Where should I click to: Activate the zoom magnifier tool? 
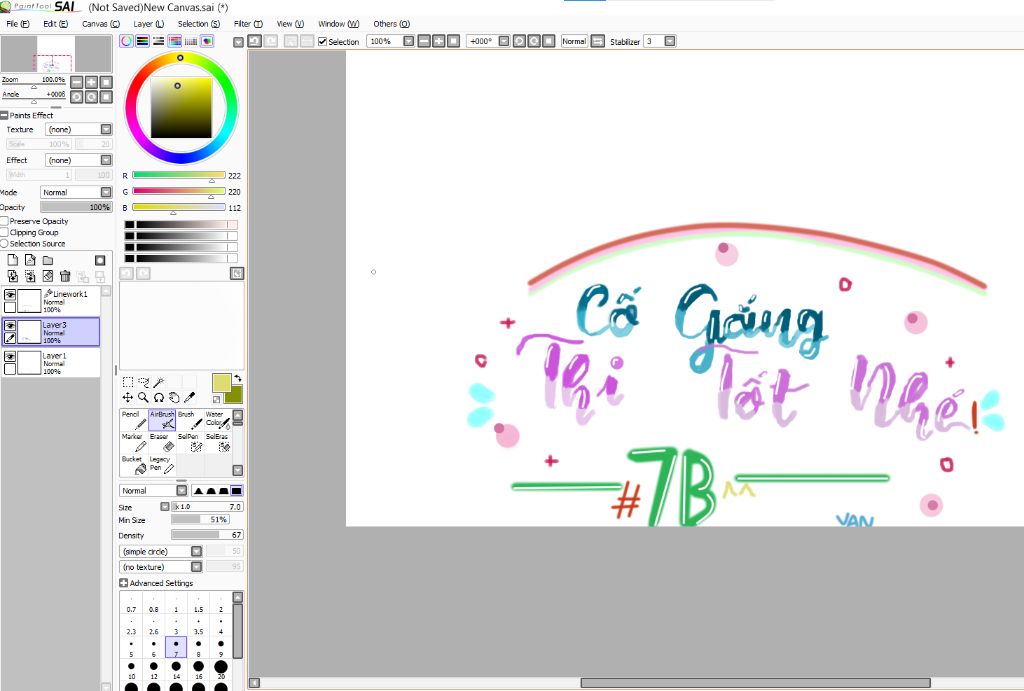144,397
